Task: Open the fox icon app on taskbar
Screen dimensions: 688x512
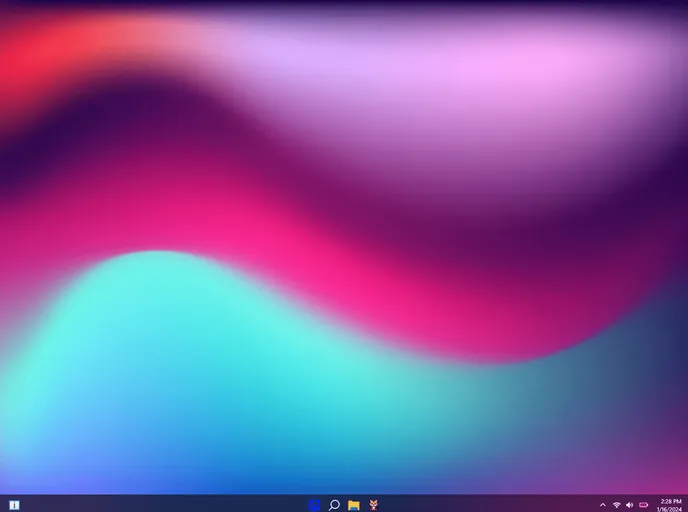Action: (x=373, y=505)
